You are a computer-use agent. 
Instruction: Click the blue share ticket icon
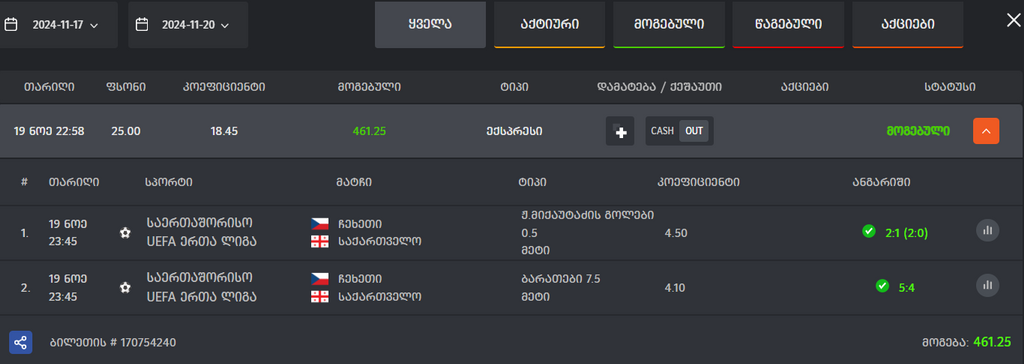21,342
